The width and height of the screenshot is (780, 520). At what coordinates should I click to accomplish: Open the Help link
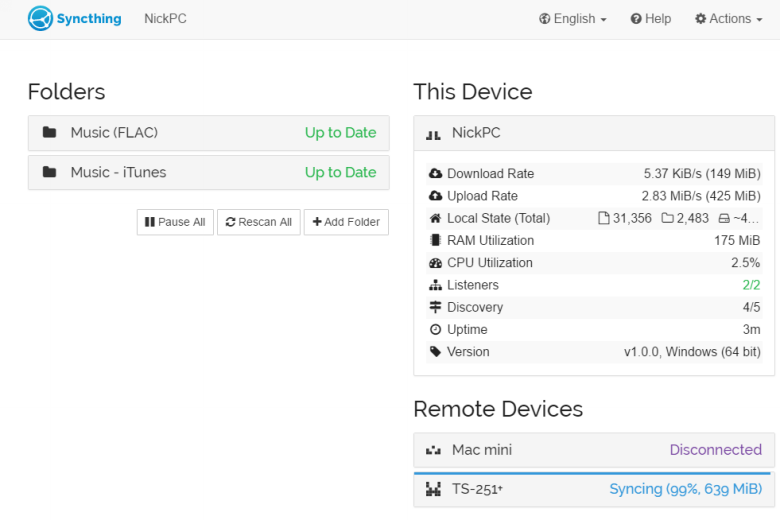[651, 19]
